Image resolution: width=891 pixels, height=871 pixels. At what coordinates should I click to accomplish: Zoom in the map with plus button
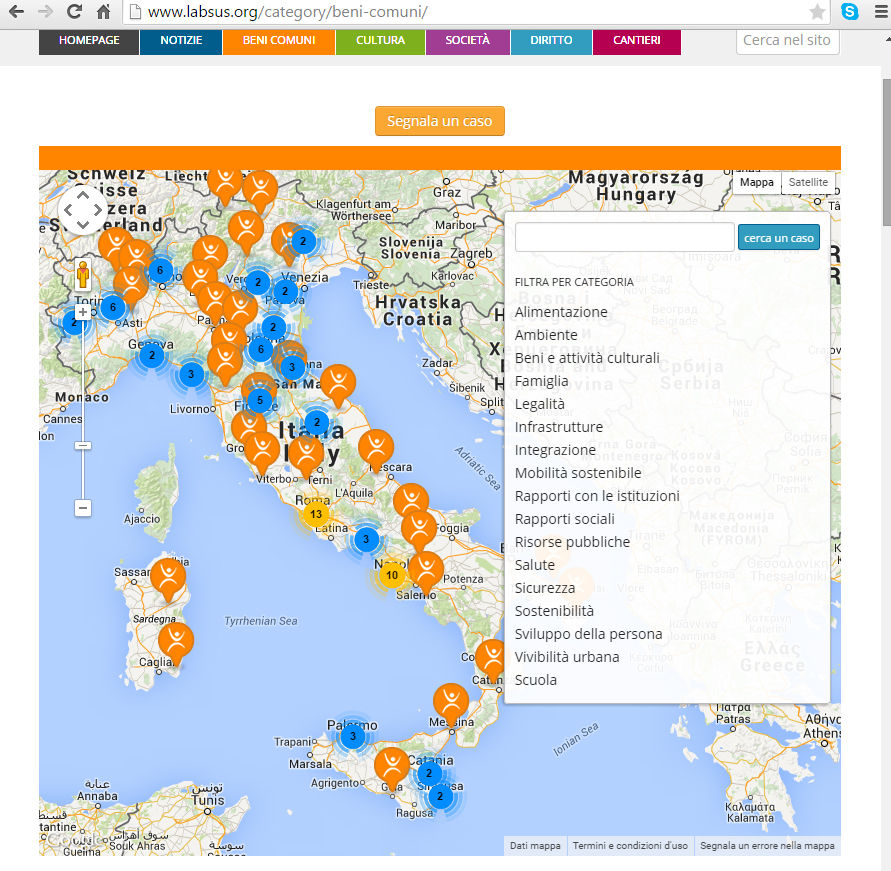pos(83,312)
